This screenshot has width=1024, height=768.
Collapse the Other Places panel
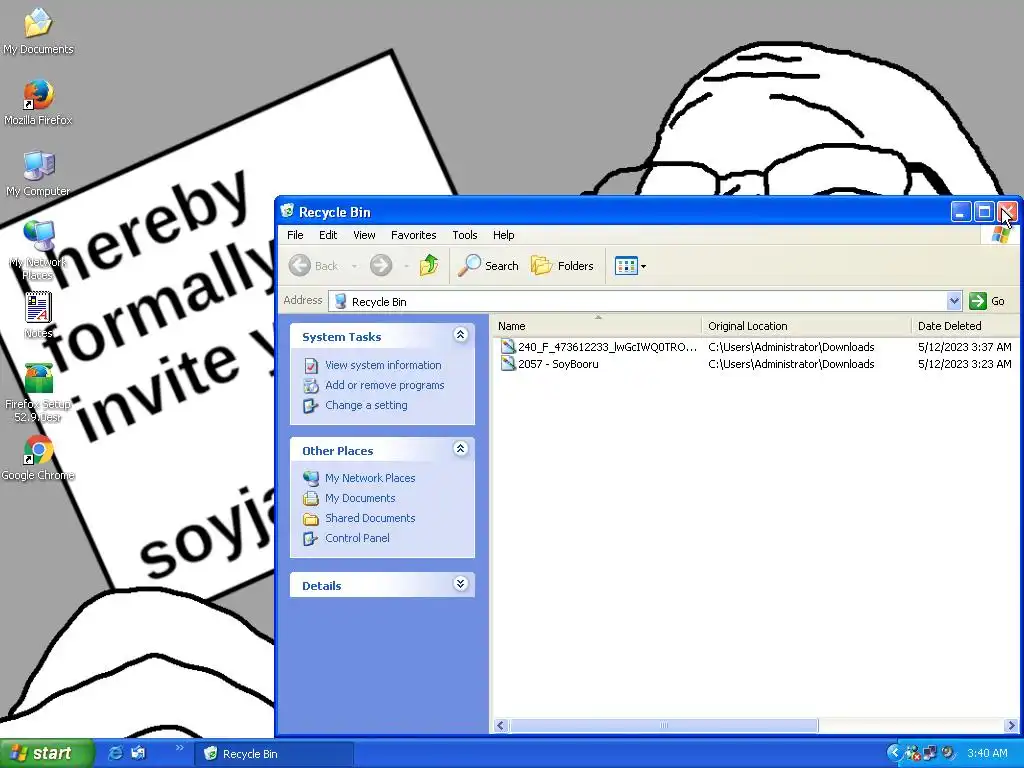460,449
